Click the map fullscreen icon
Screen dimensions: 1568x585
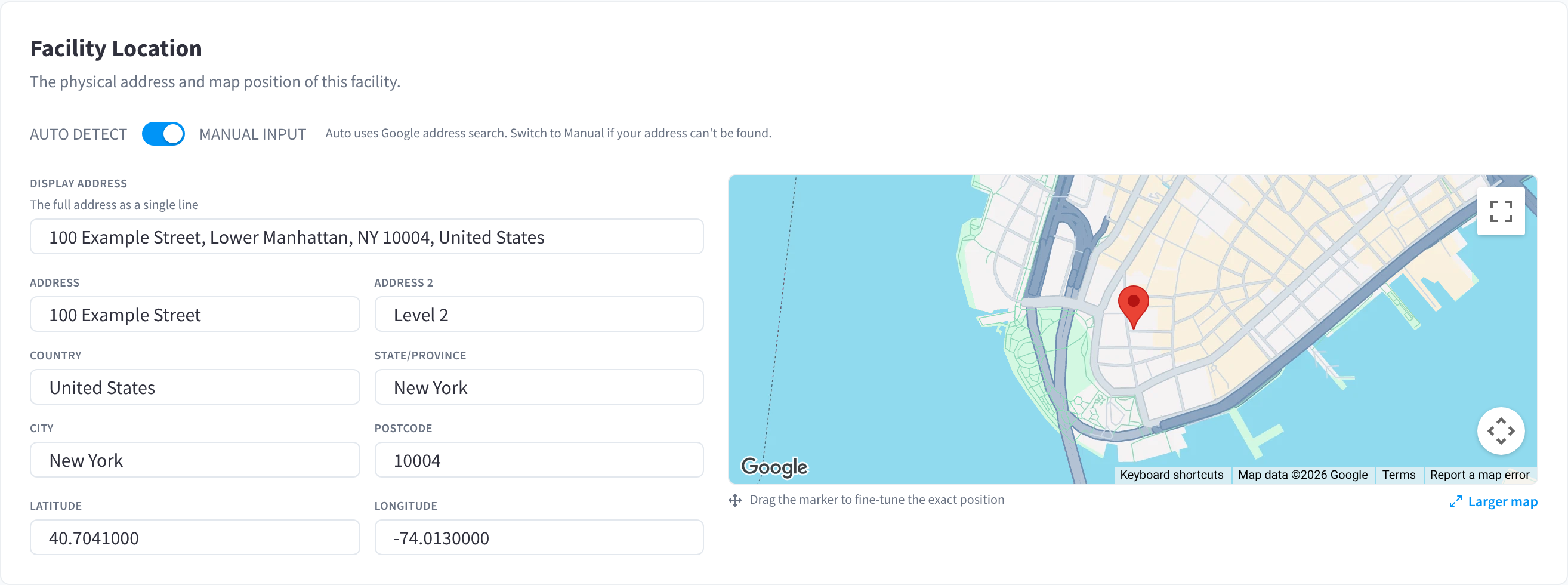[x=1501, y=211]
